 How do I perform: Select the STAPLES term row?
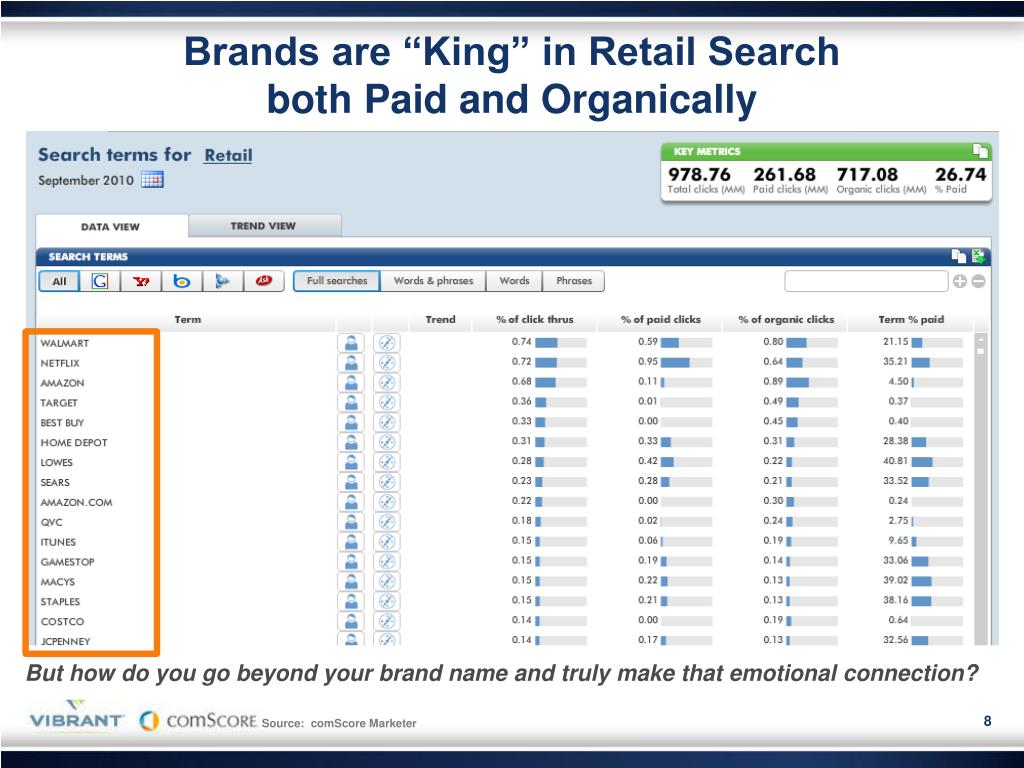click(x=60, y=601)
